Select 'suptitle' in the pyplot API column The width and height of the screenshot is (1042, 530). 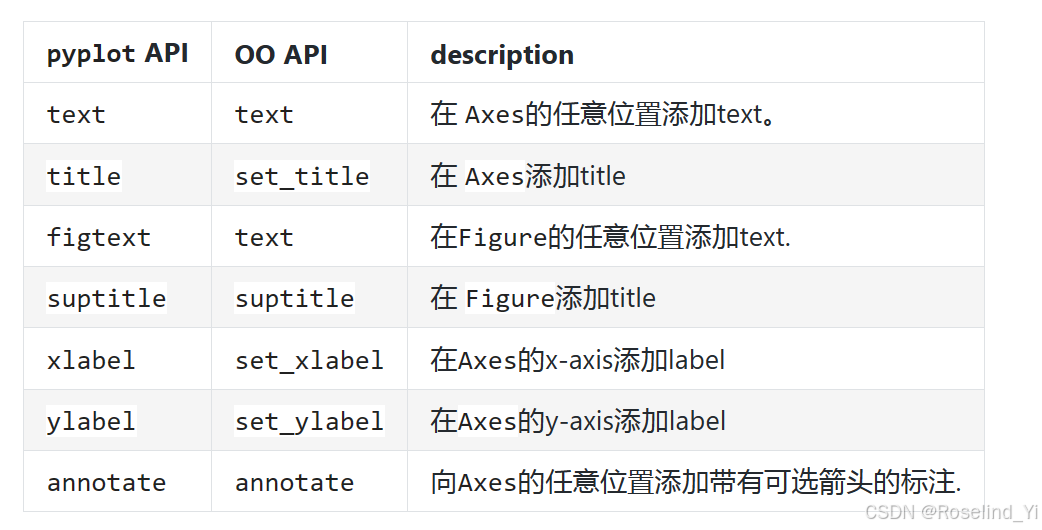pyautogui.click(x=106, y=298)
